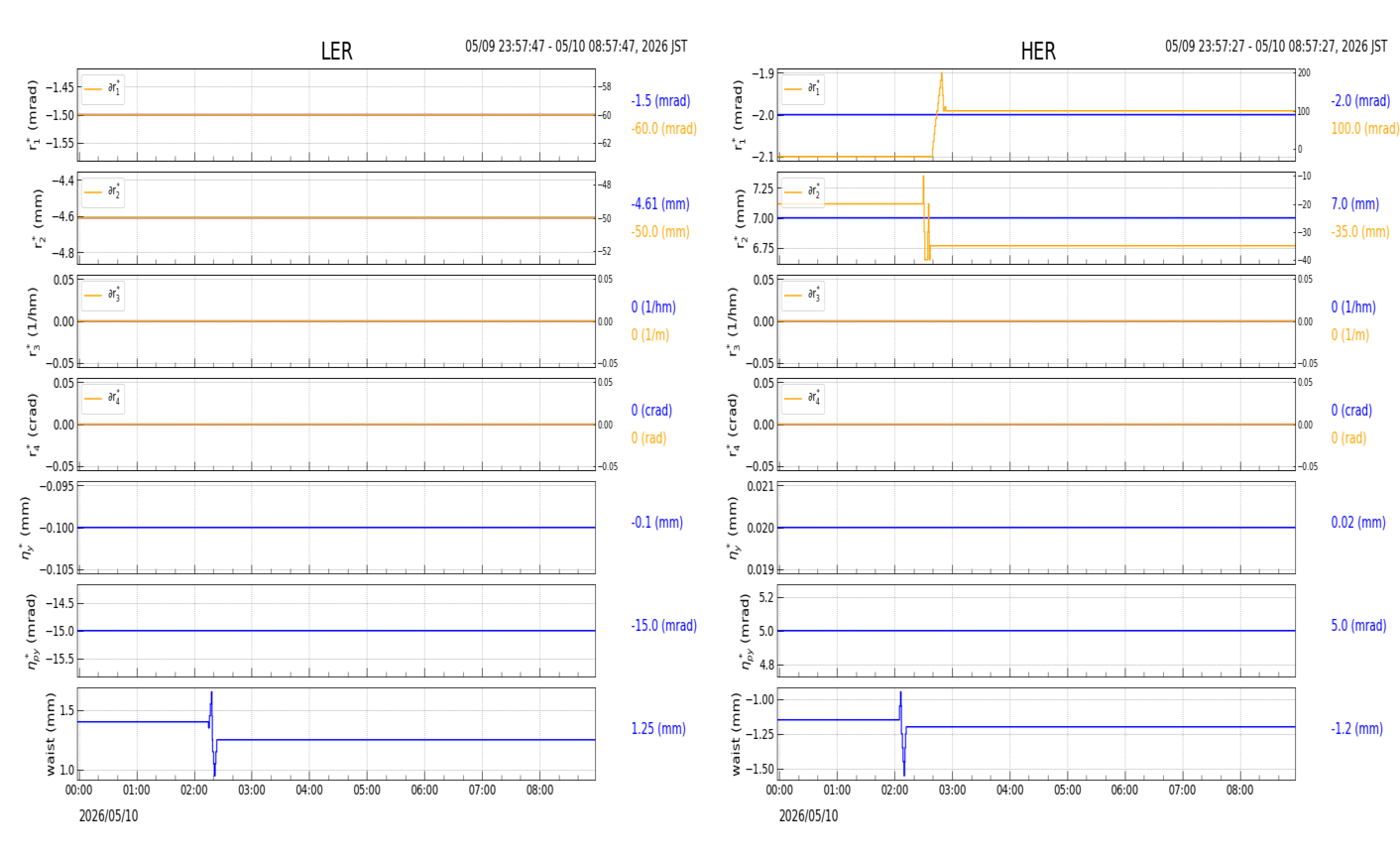Image resolution: width=1400 pixels, height=857 pixels.
Task: Click the HER ηpy* (mrad) axis label
Action: pos(745,631)
